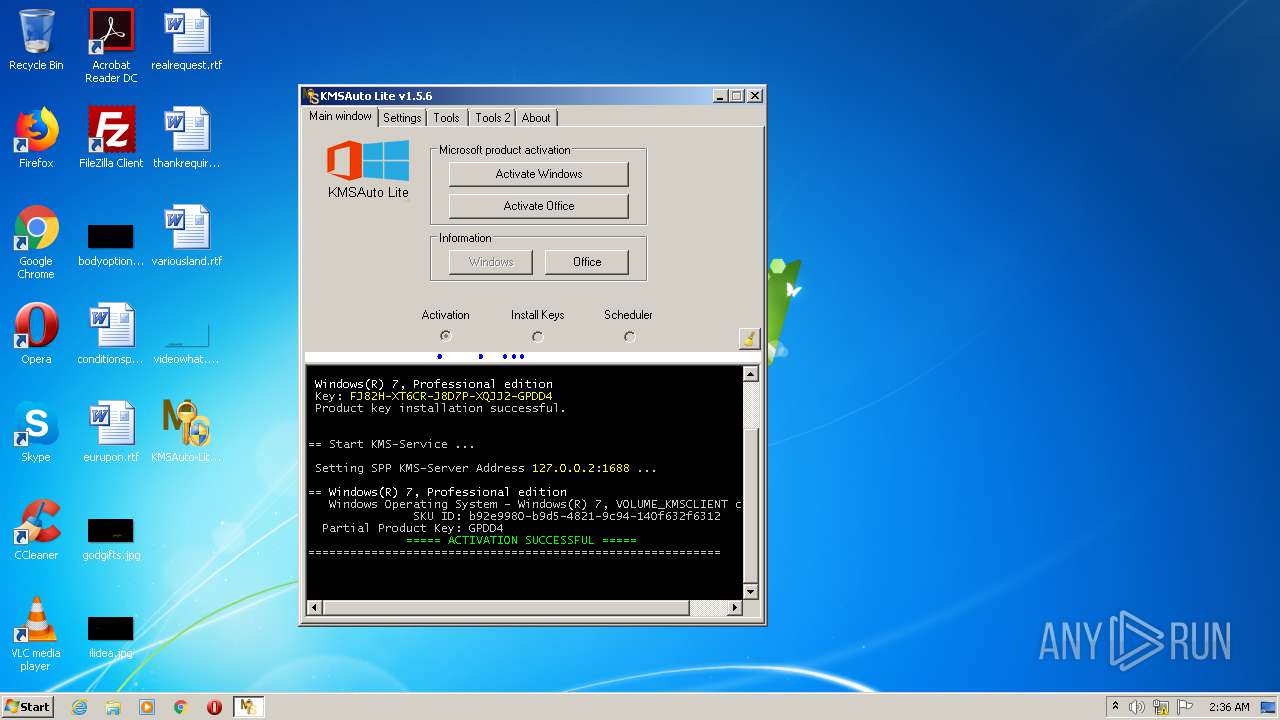
Task: Select the realrequest.rtf file
Action: point(187,40)
